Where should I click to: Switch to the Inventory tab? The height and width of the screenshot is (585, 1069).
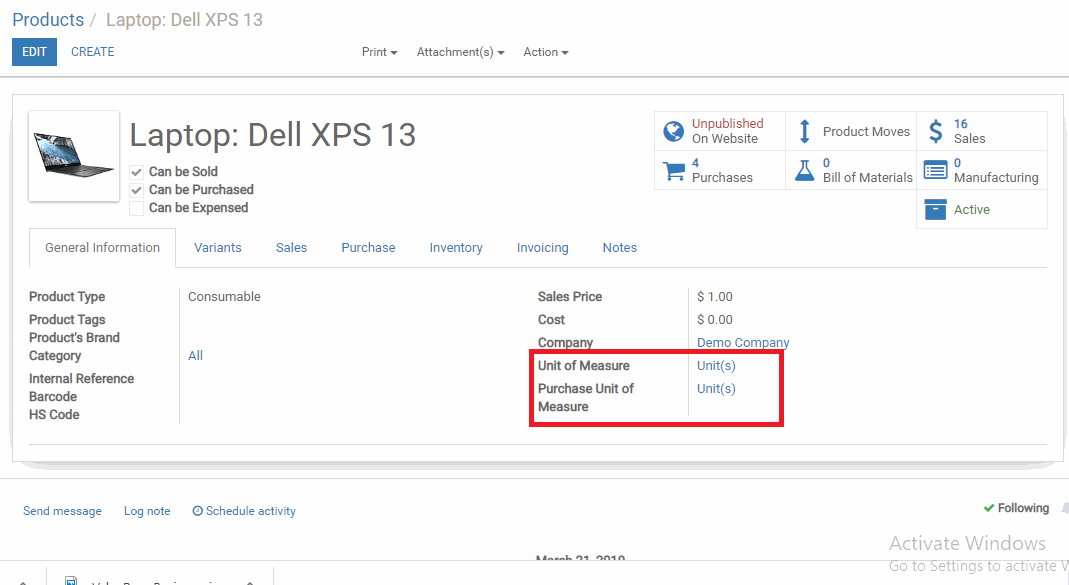pos(456,248)
